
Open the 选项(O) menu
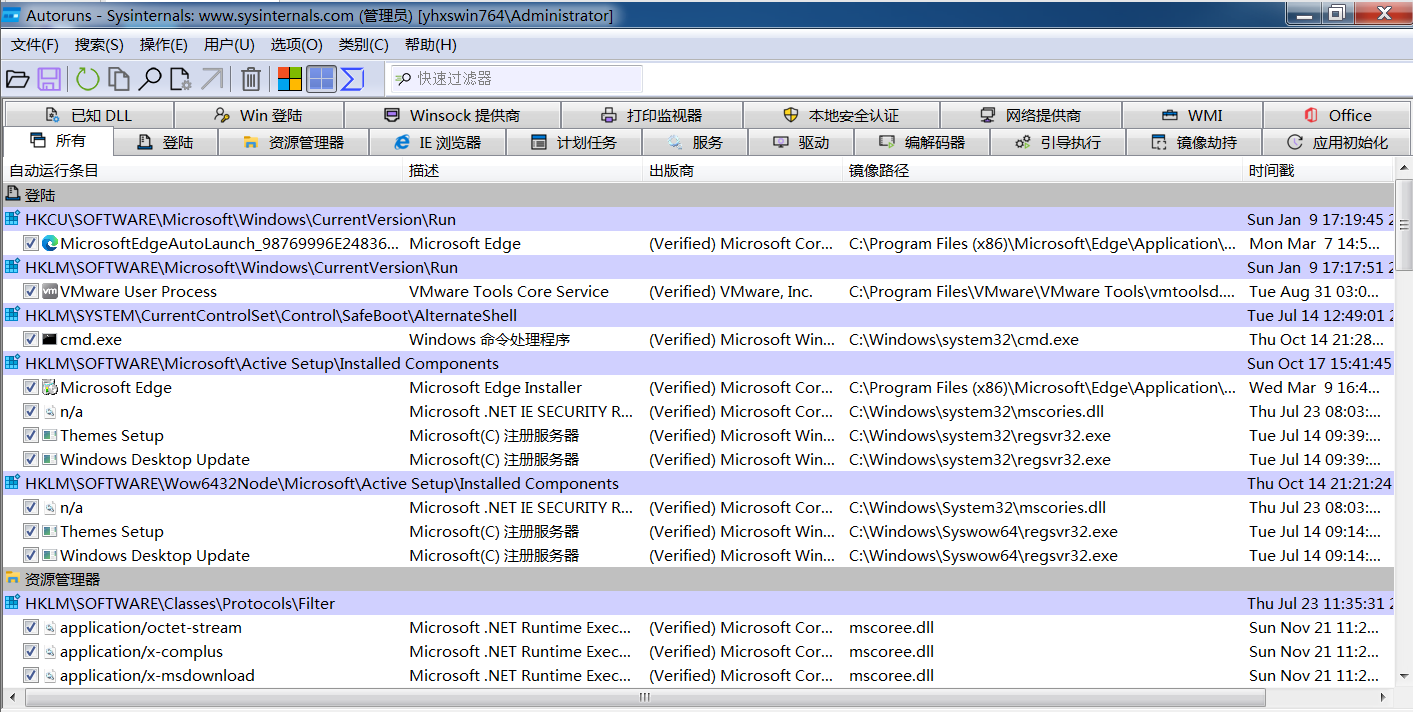pos(296,45)
